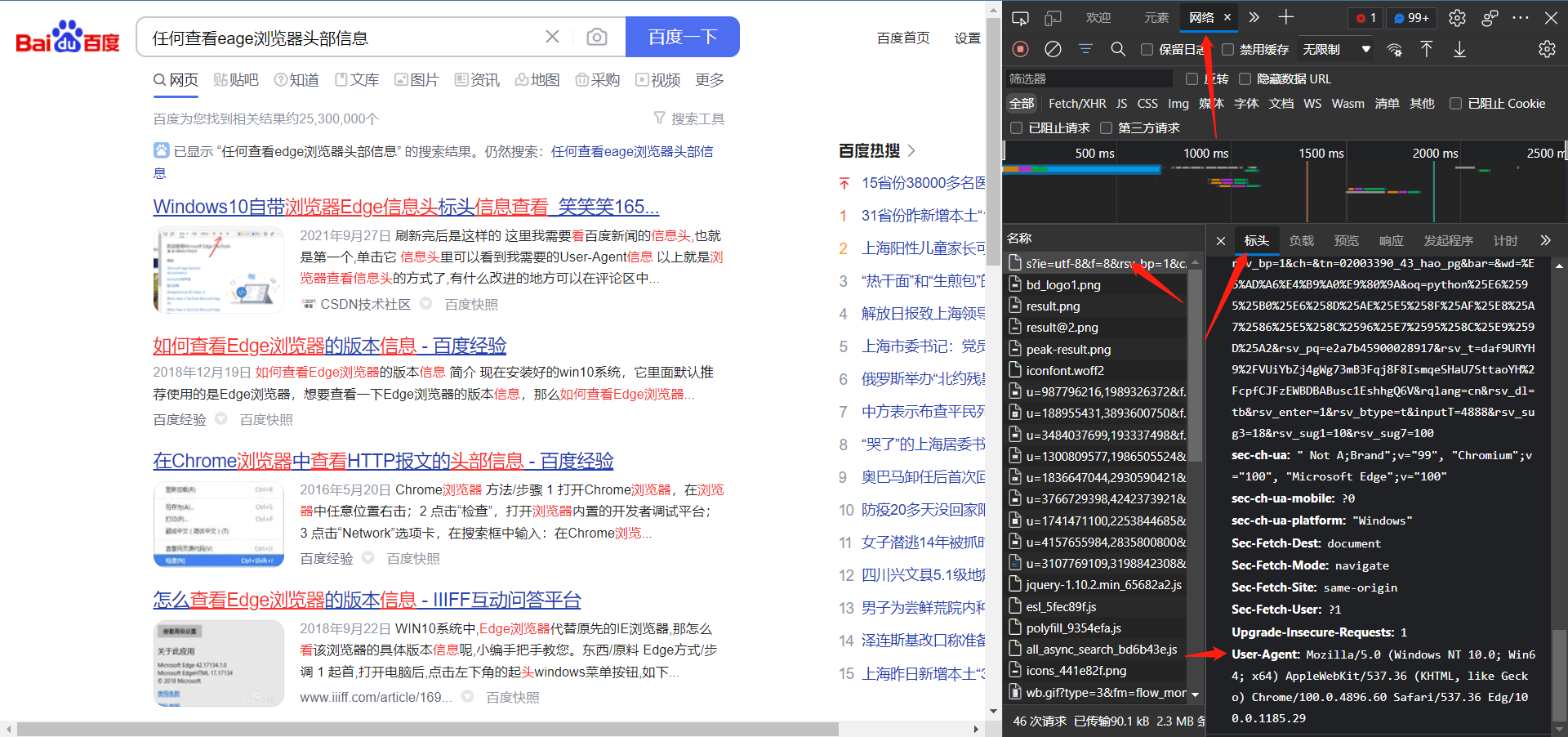
Task: Click the inspect element picker icon in DevTools
Action: click(1020, 18)
